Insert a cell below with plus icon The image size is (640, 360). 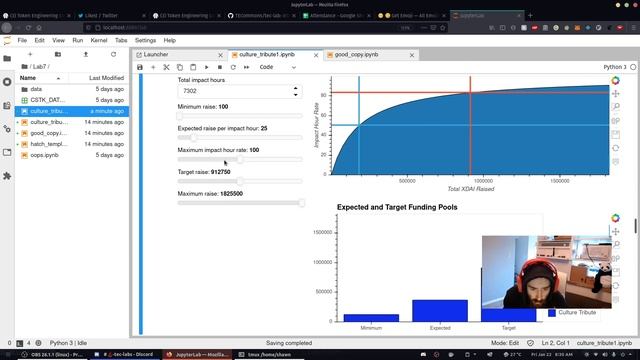153,67
